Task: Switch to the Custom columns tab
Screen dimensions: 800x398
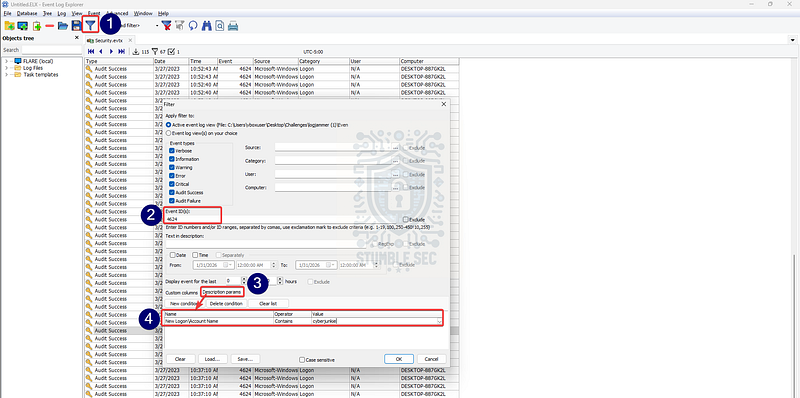Action: [x=182, y=292]
